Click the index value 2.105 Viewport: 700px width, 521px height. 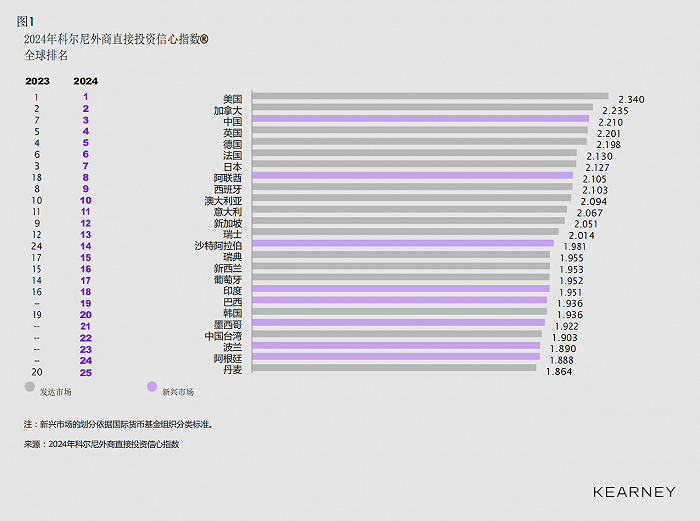(x=595, y=179)
